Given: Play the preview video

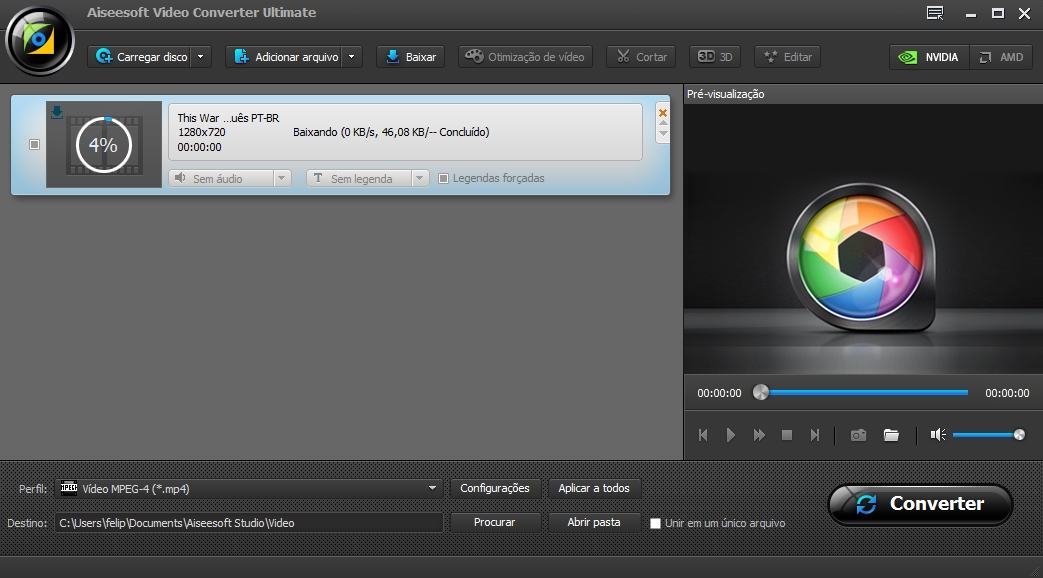Looking at the screenshot, I should coord(731,435).
